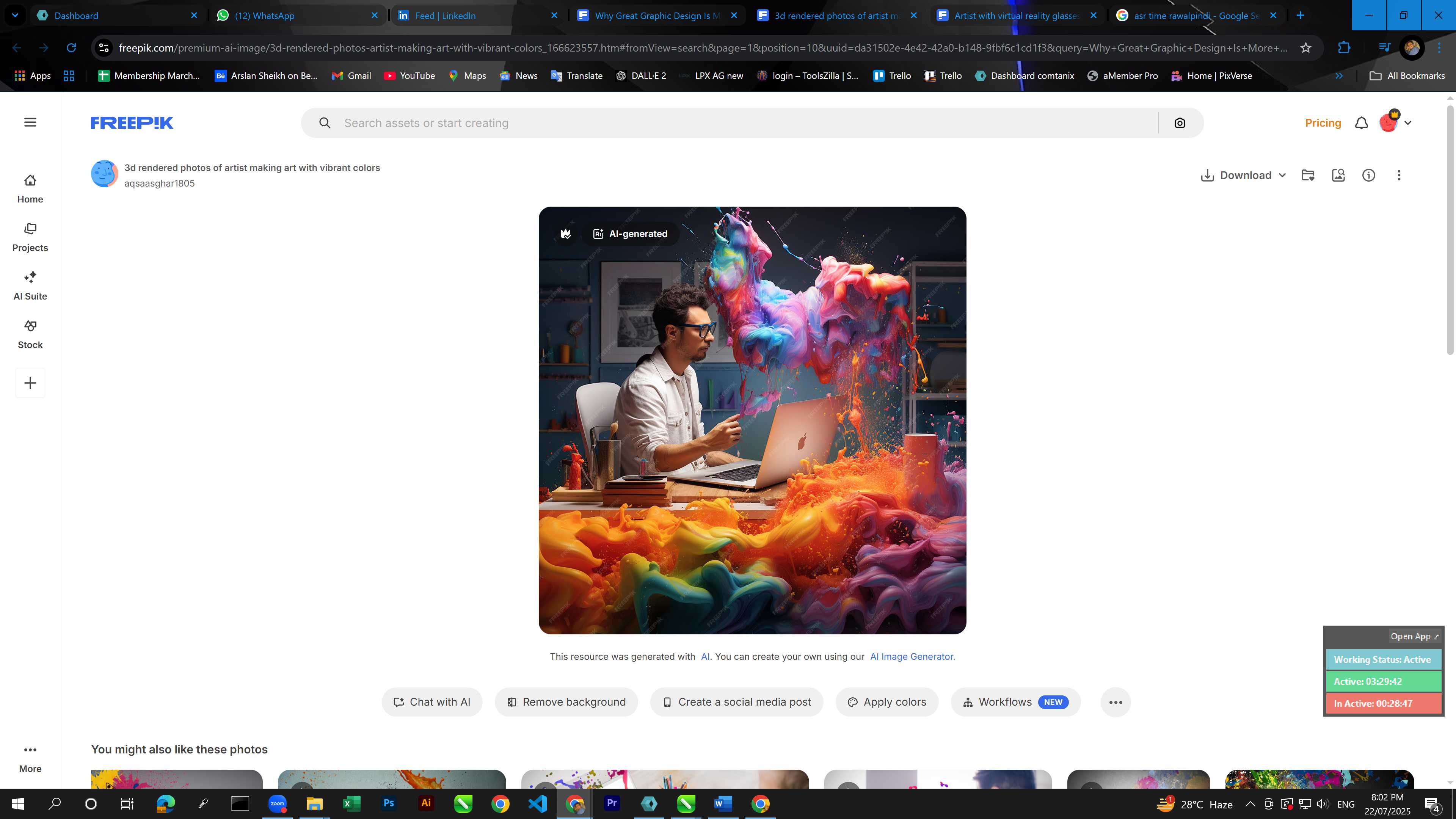Open the DALL·E 2 bookmark

pyautogui.click(x=641, y=76)
